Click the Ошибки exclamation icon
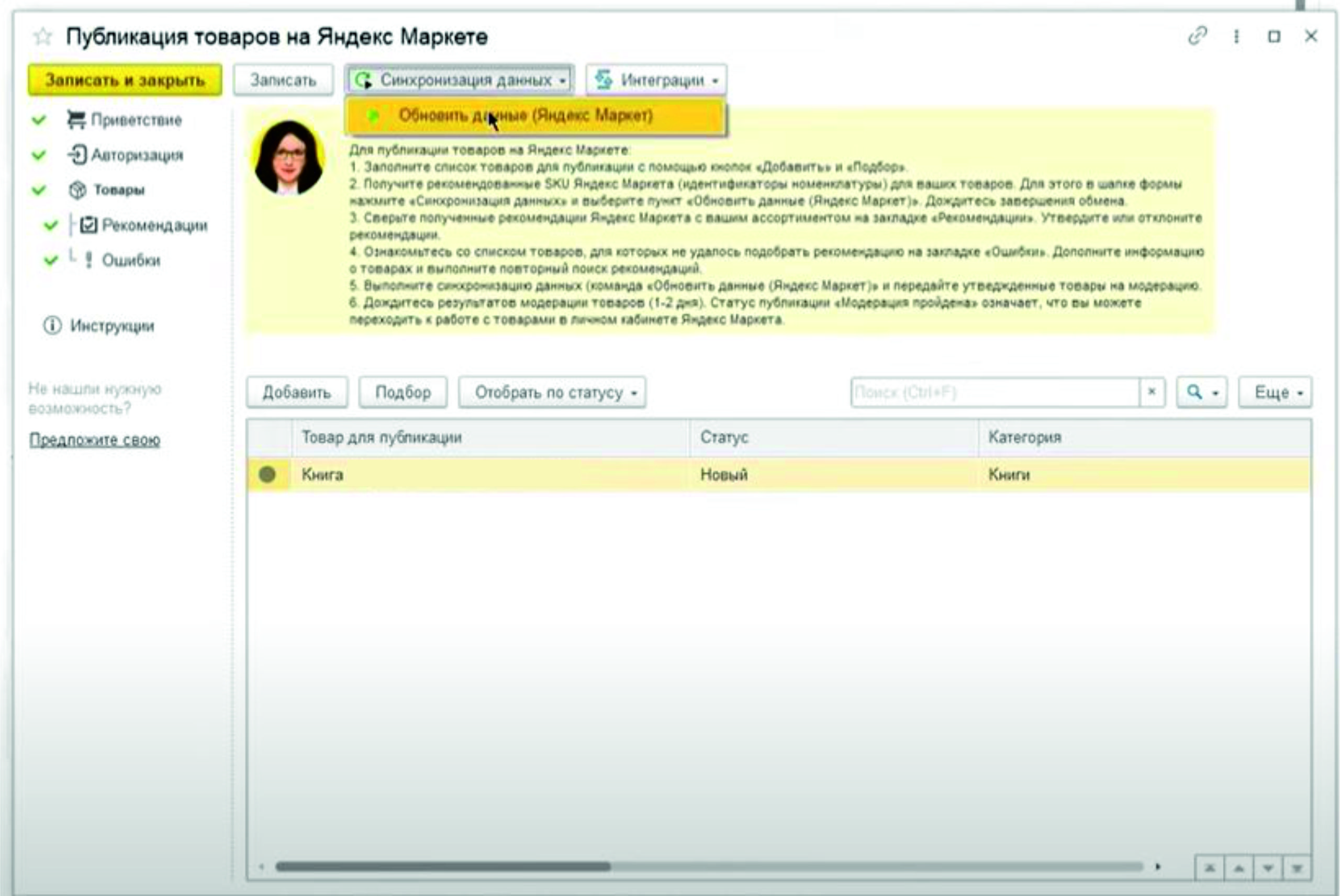Screen dimensions: 1340x896 88,260
